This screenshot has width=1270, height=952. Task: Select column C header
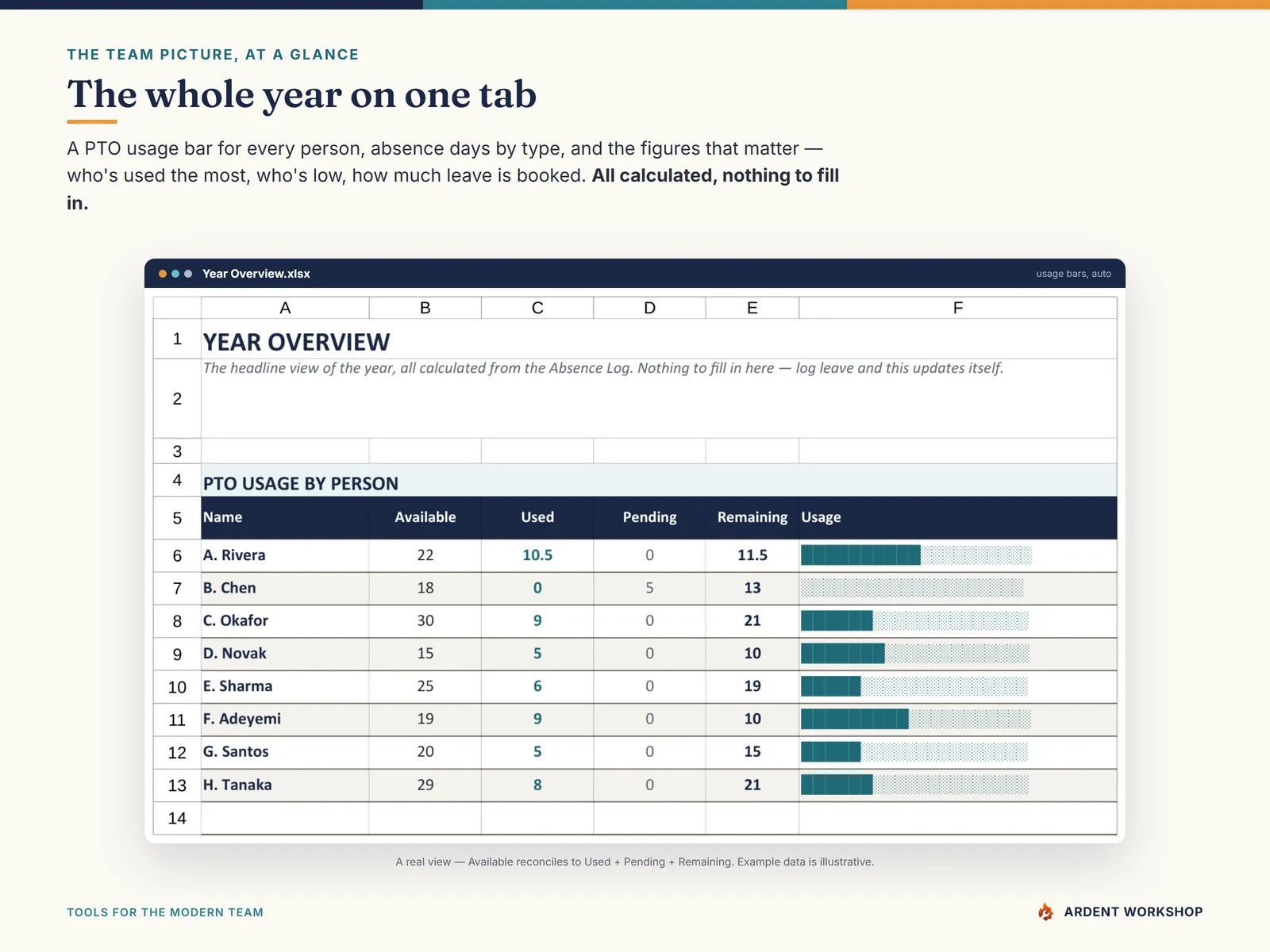point(537,308)
